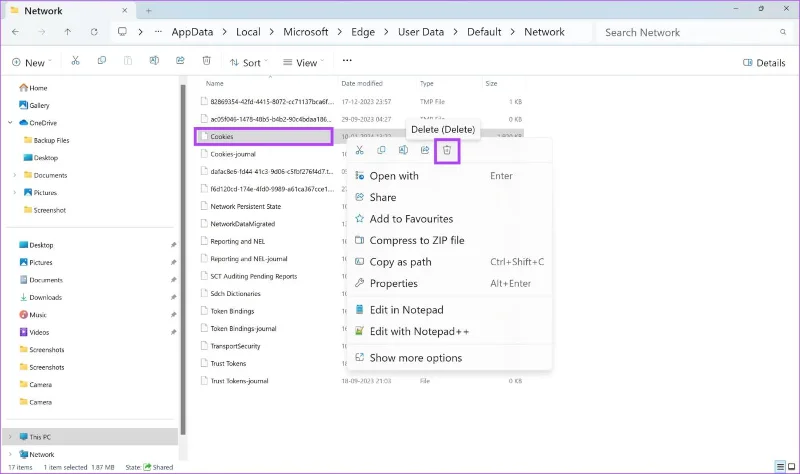
Task: Close the Network tab
Action: (124, 10)
